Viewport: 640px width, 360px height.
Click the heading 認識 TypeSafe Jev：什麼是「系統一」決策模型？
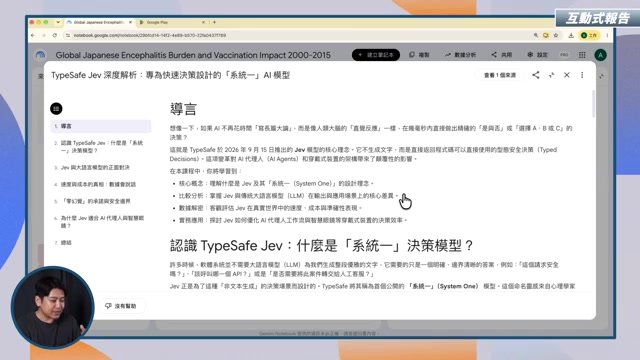pyautogui.click(x=322, y=246)
